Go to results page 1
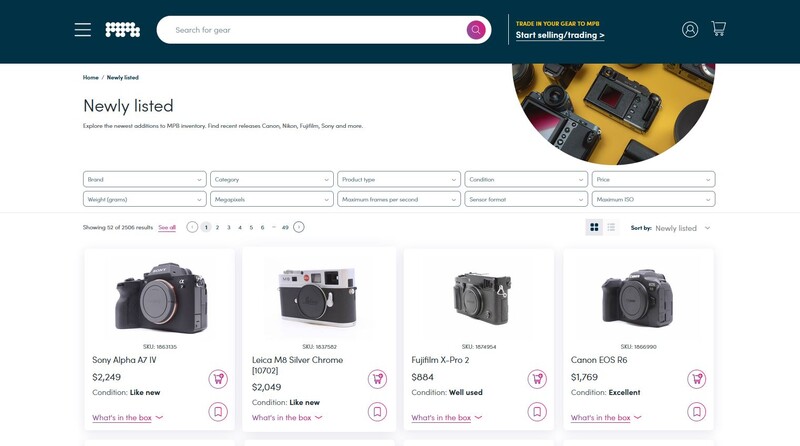The height and width of the screenshot is (446, 800). click(x=206, y=227)
